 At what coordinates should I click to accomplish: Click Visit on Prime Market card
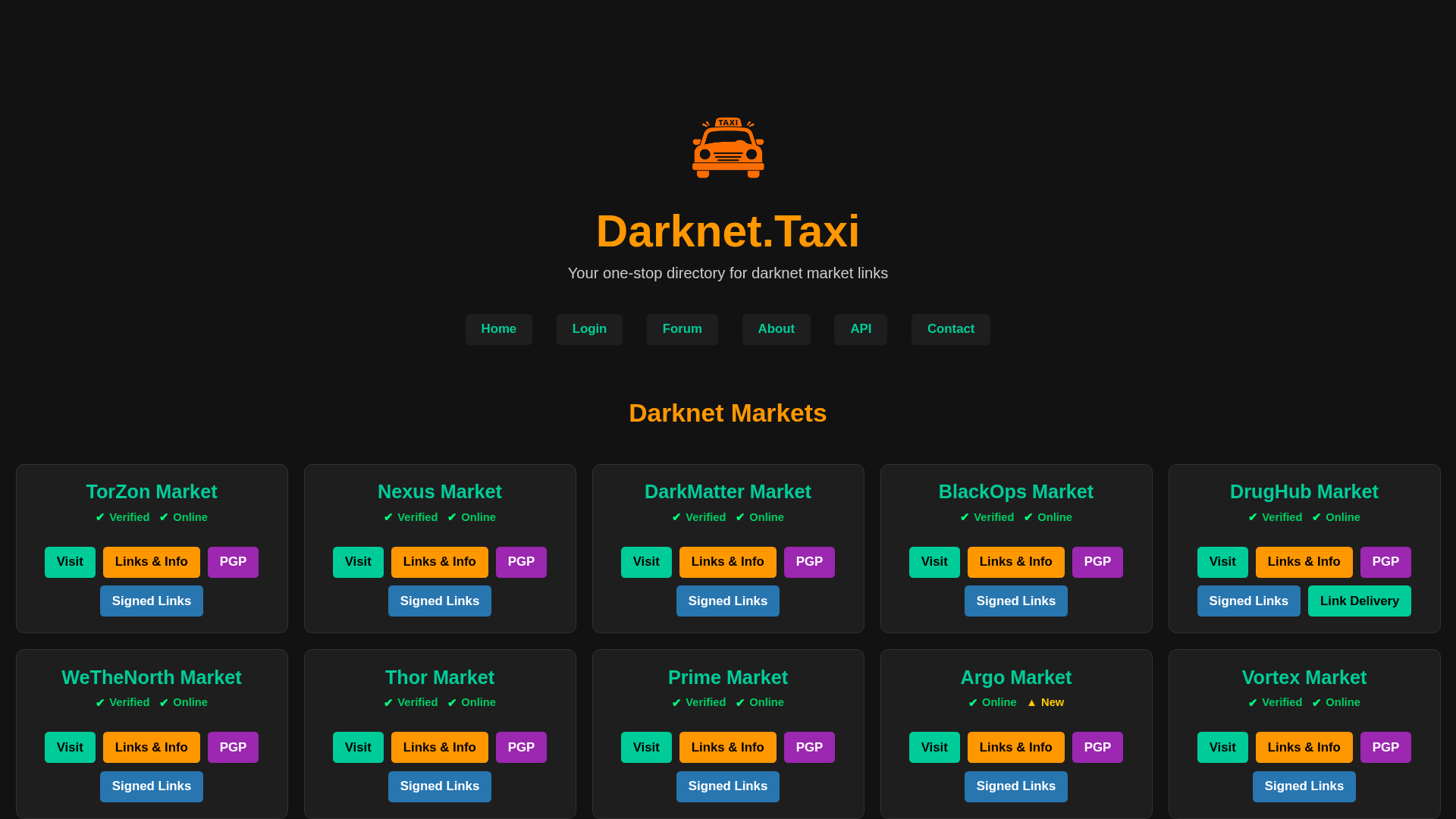pos(646,748)
